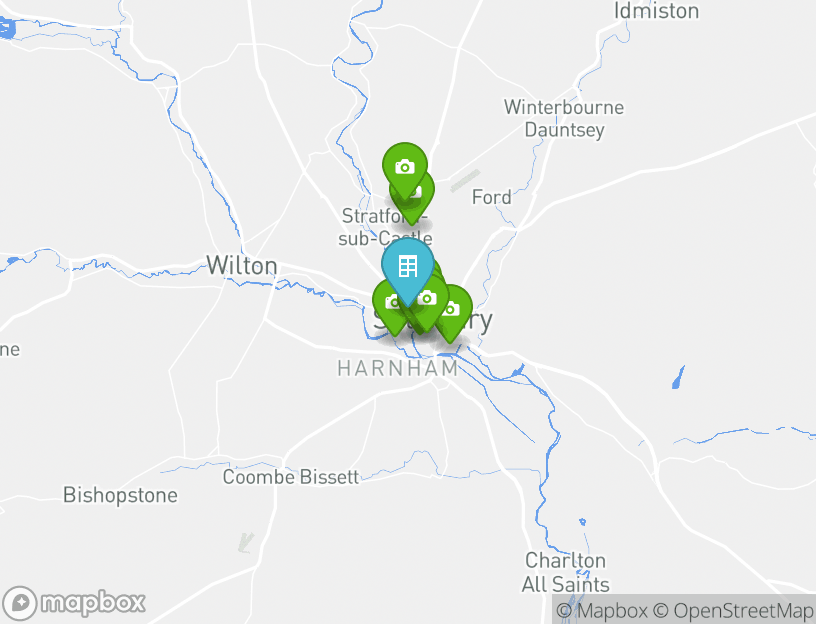The height and width of the screenshot is (624, 816).
Task: Select the Winterbourne Dauntsey label
Action: click(x=564, y=118)
